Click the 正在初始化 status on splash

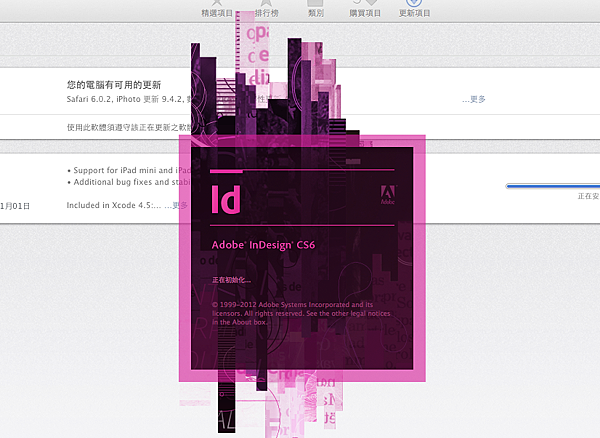click(231, 280)
